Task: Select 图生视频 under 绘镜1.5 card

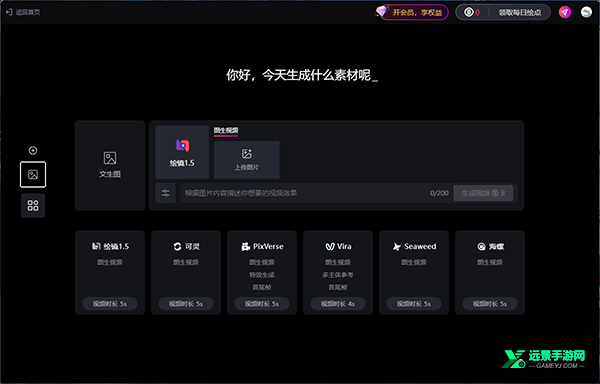Action: 110,262
